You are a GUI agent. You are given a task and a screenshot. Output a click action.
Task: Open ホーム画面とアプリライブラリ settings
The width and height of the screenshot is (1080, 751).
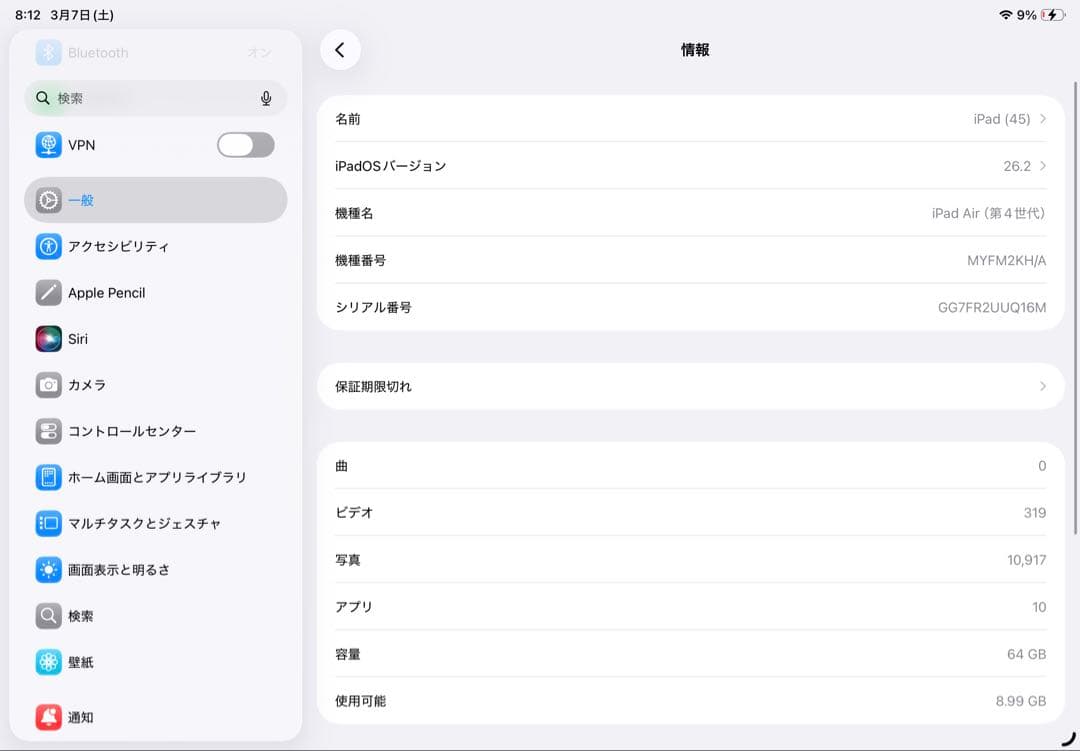coord(156,477)
